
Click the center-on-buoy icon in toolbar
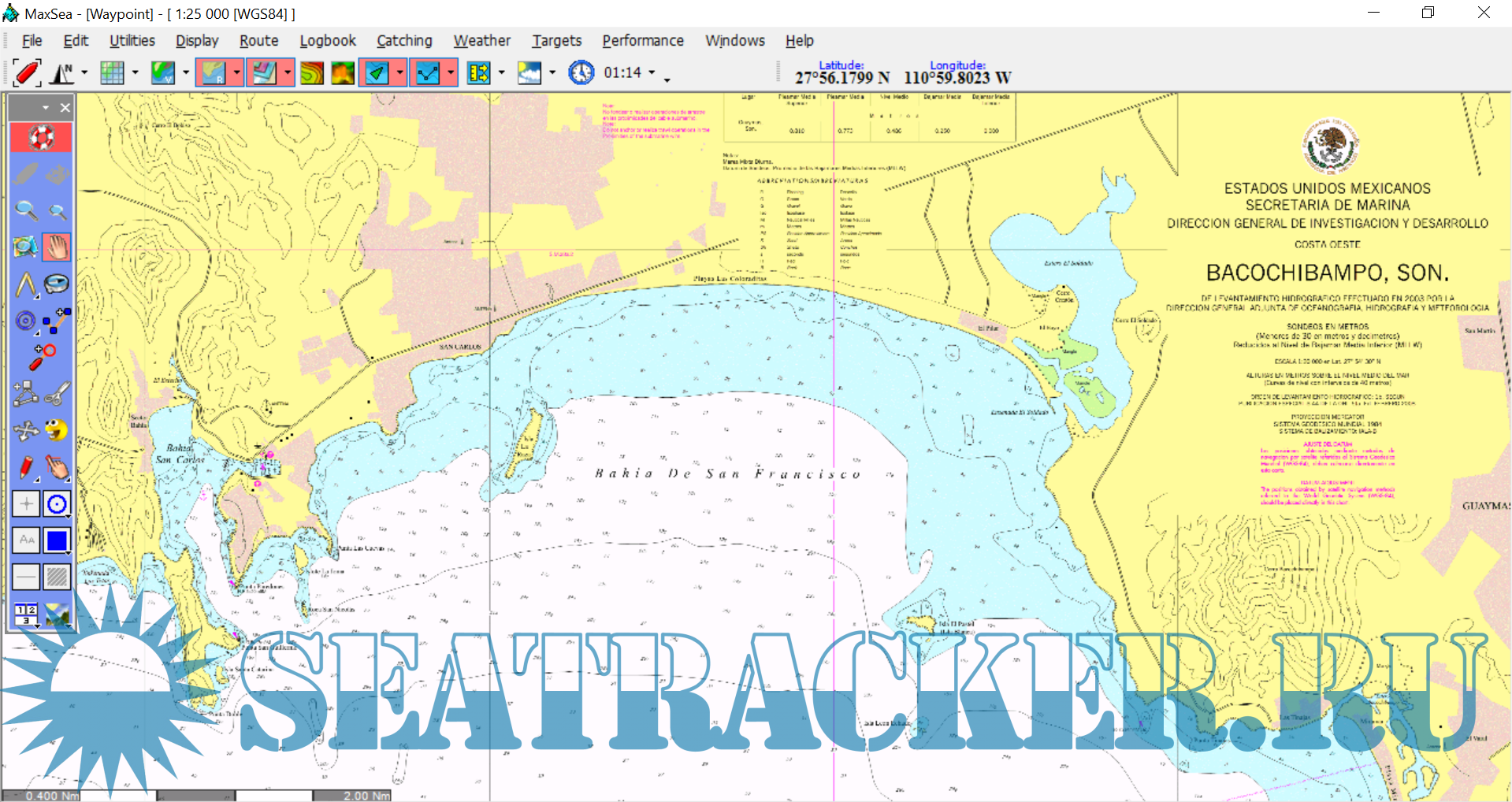click(x=26, y=73)
